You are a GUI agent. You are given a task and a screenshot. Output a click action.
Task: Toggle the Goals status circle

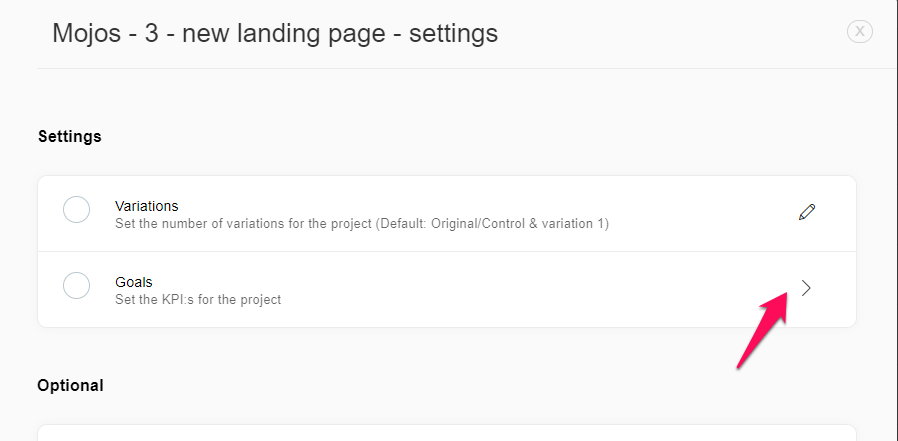(76, 285)
